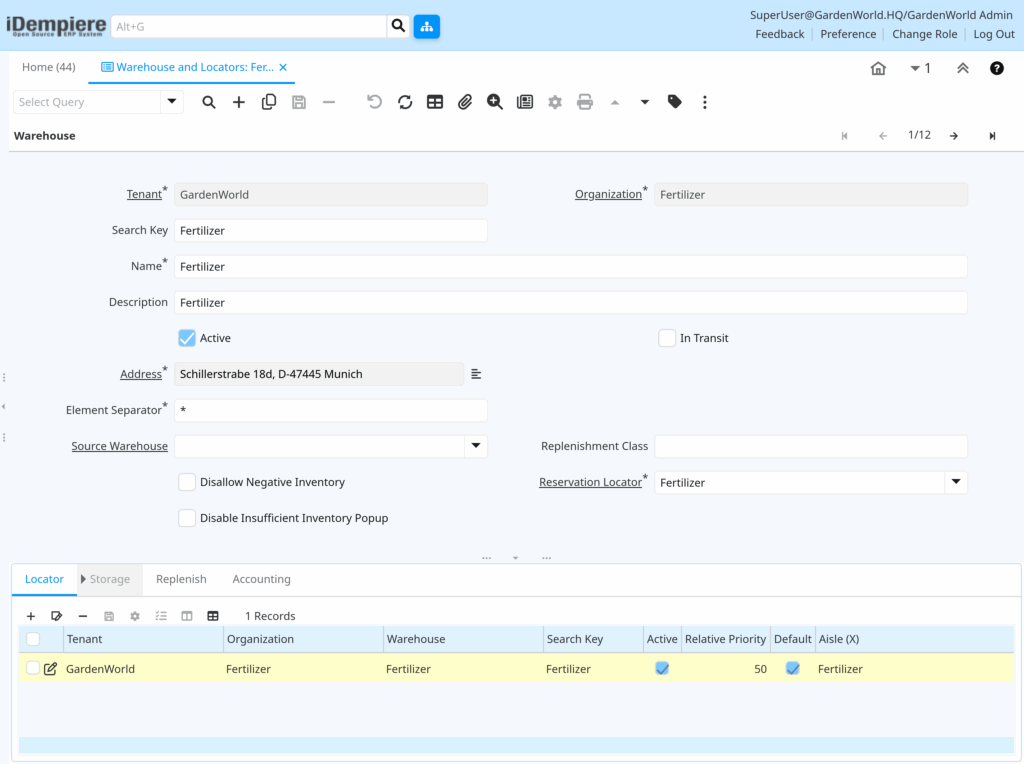Click the Log Out link
The width and height of the screenshot is (1024, 764).
pos(994,34)
